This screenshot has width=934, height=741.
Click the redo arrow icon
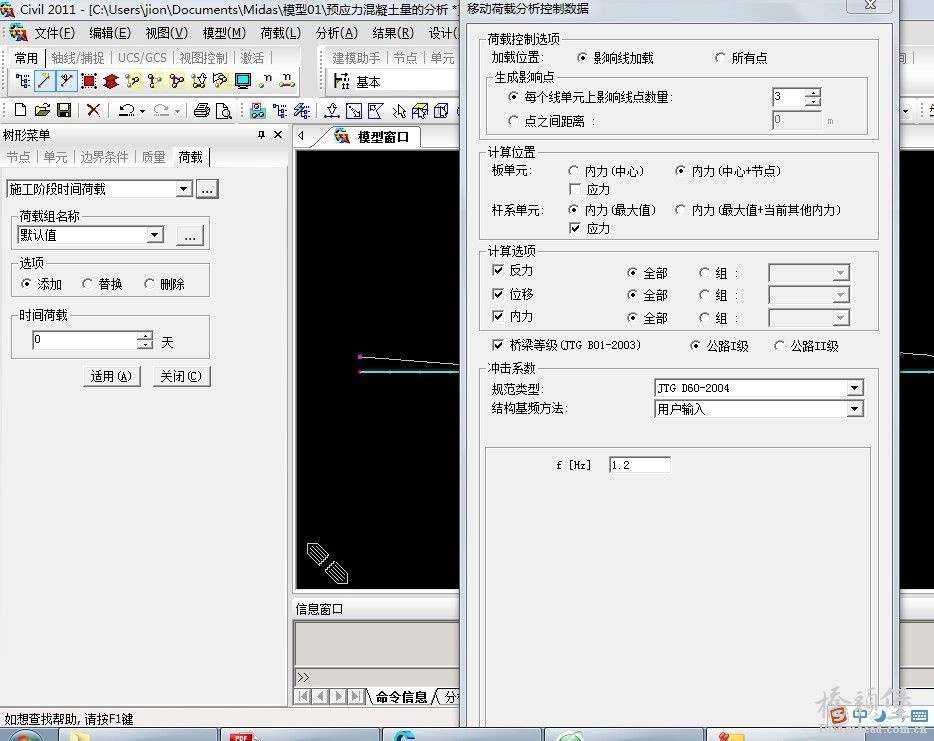161,110
